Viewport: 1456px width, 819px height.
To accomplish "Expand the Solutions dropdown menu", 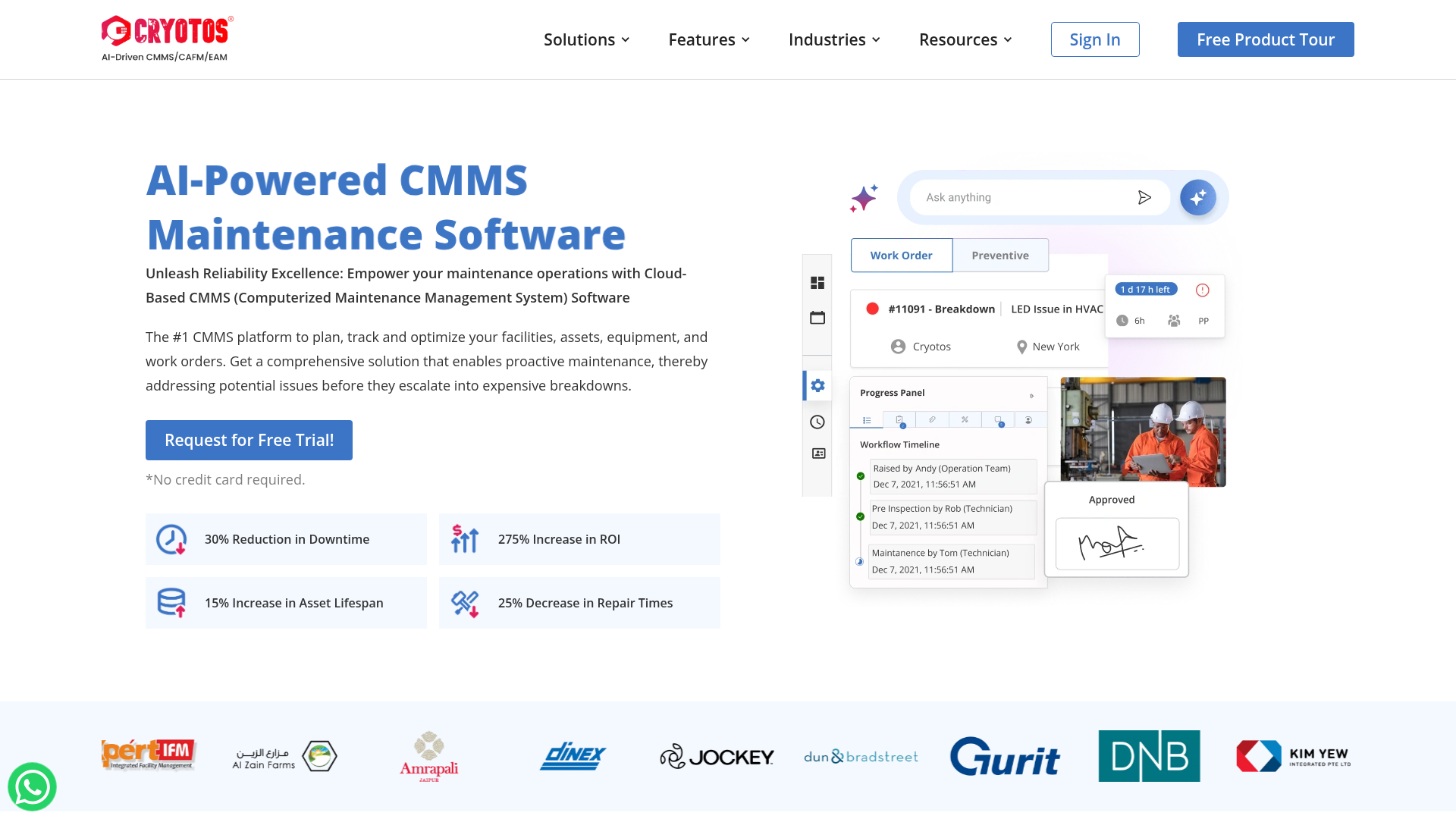I will point(586,39).
